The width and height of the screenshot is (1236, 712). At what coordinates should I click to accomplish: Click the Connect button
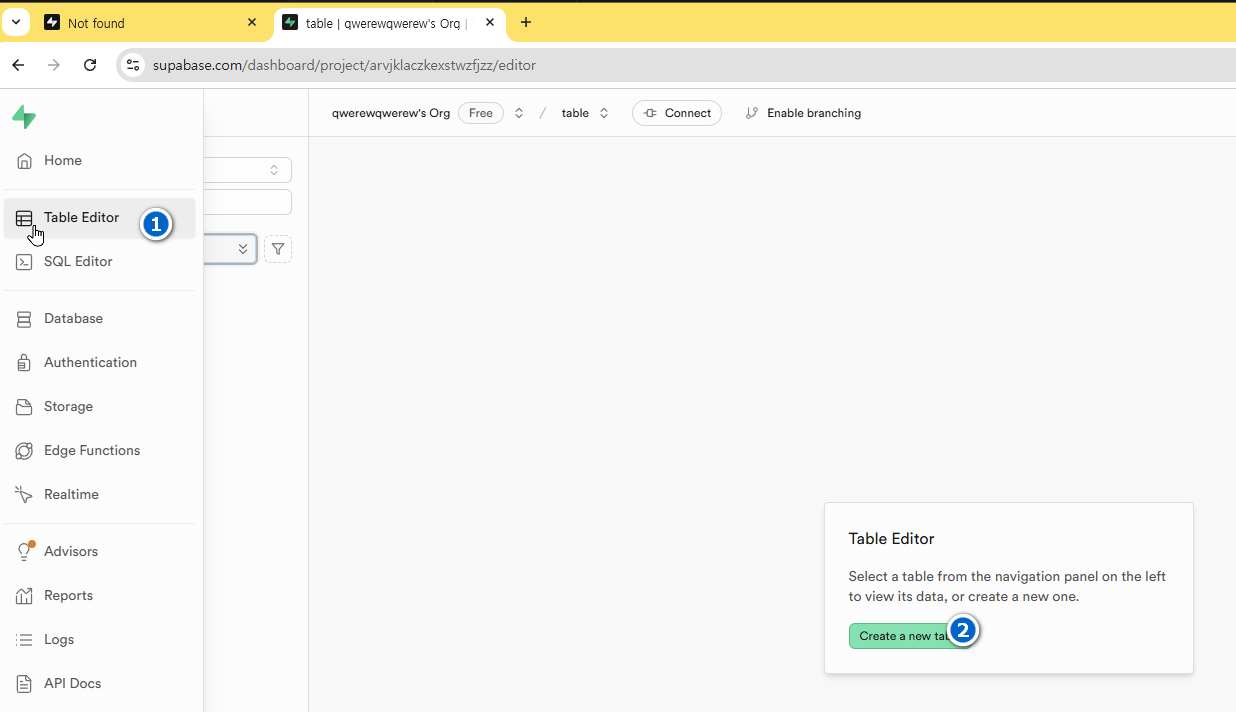pos(677,114)
